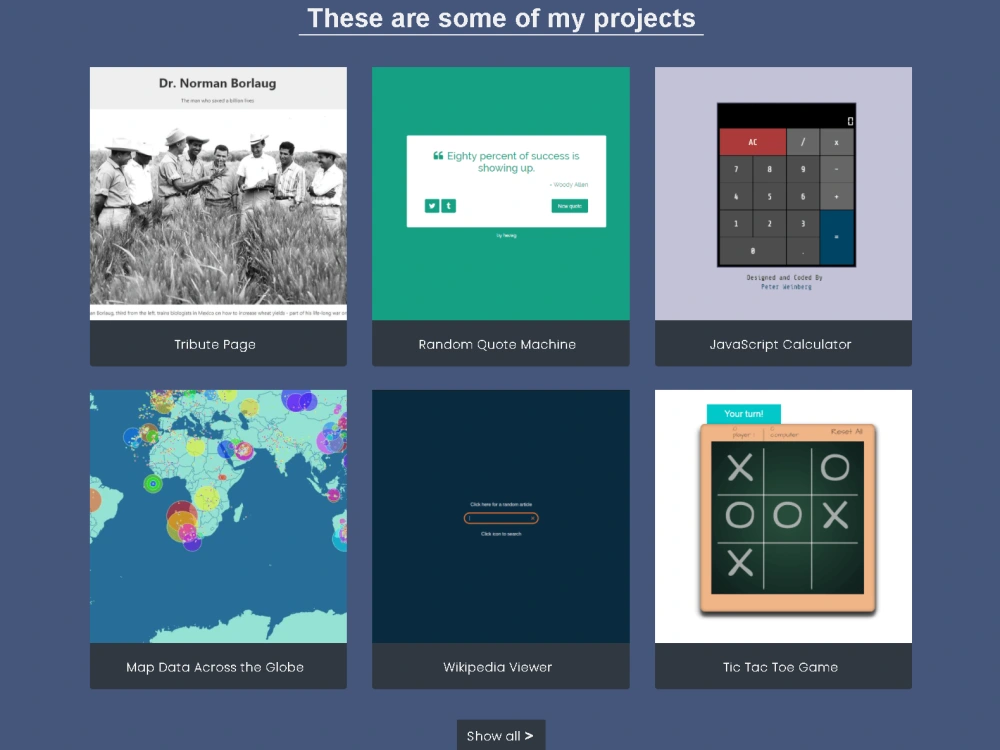Viewport: 1000px width, 750px height.
Task: Open the Map Data globe preview image
Action: click(x=218, y=516)
